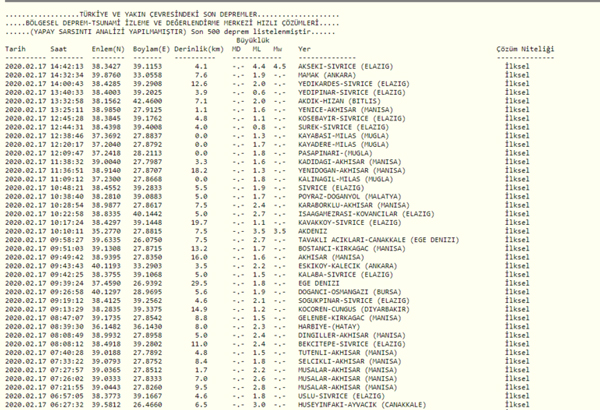Click KOSEBAYIR-SIVRICE (ELAZIG) row location
The image size is (600, 410).
[352, 119]
